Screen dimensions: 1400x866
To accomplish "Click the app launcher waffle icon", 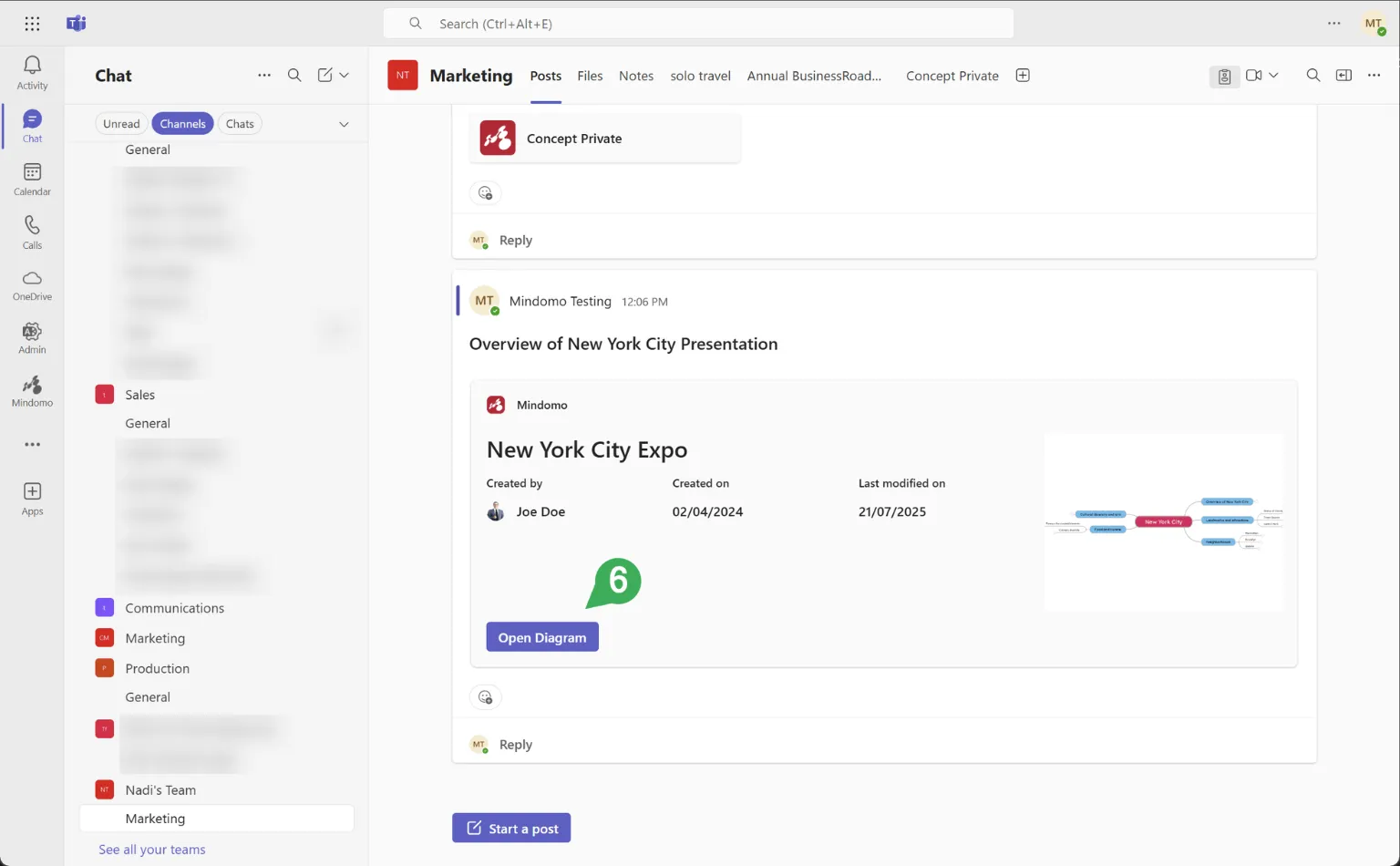I will coord(32,24).
